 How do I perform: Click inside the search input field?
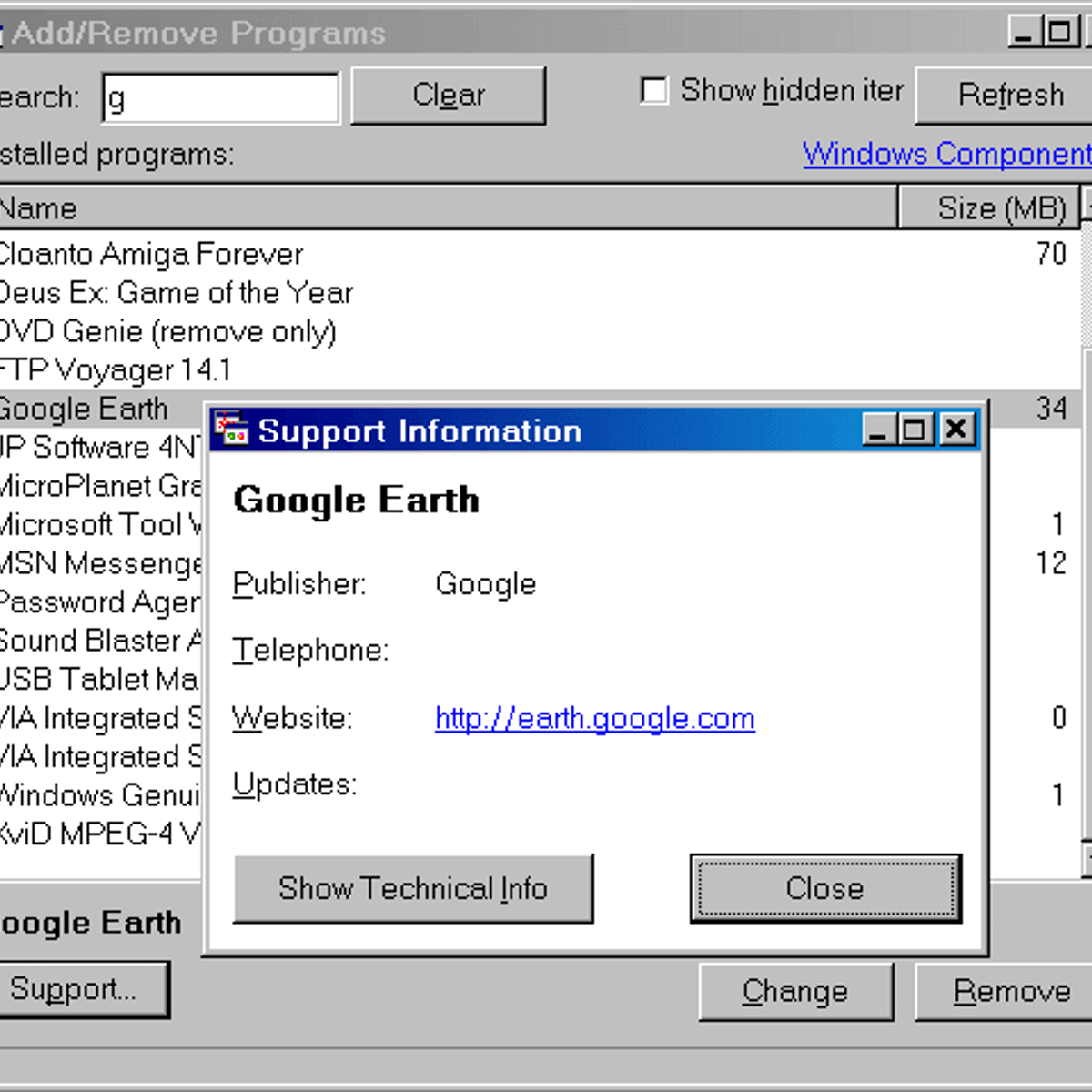pyautogui.click(x=218, y=96)
